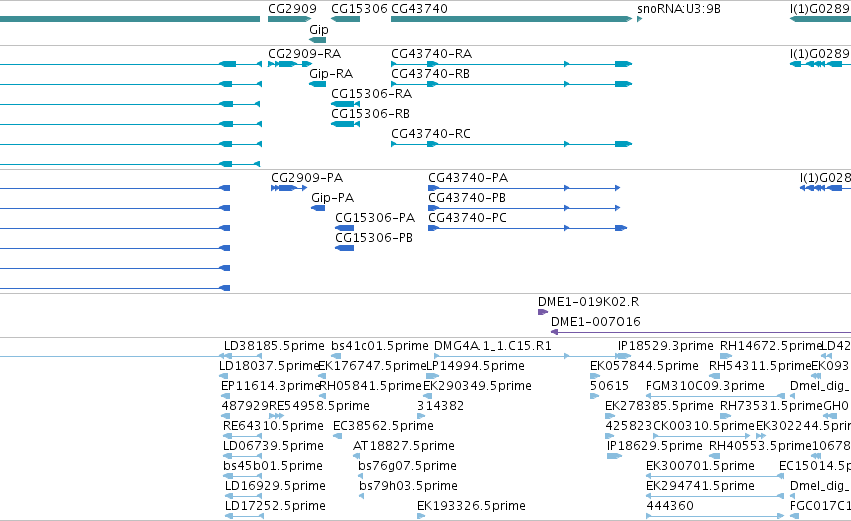The height and width of the screenshot is (521, 851).
Task: Select EST EK278385.5prime
Action: (x=659, y=406)
